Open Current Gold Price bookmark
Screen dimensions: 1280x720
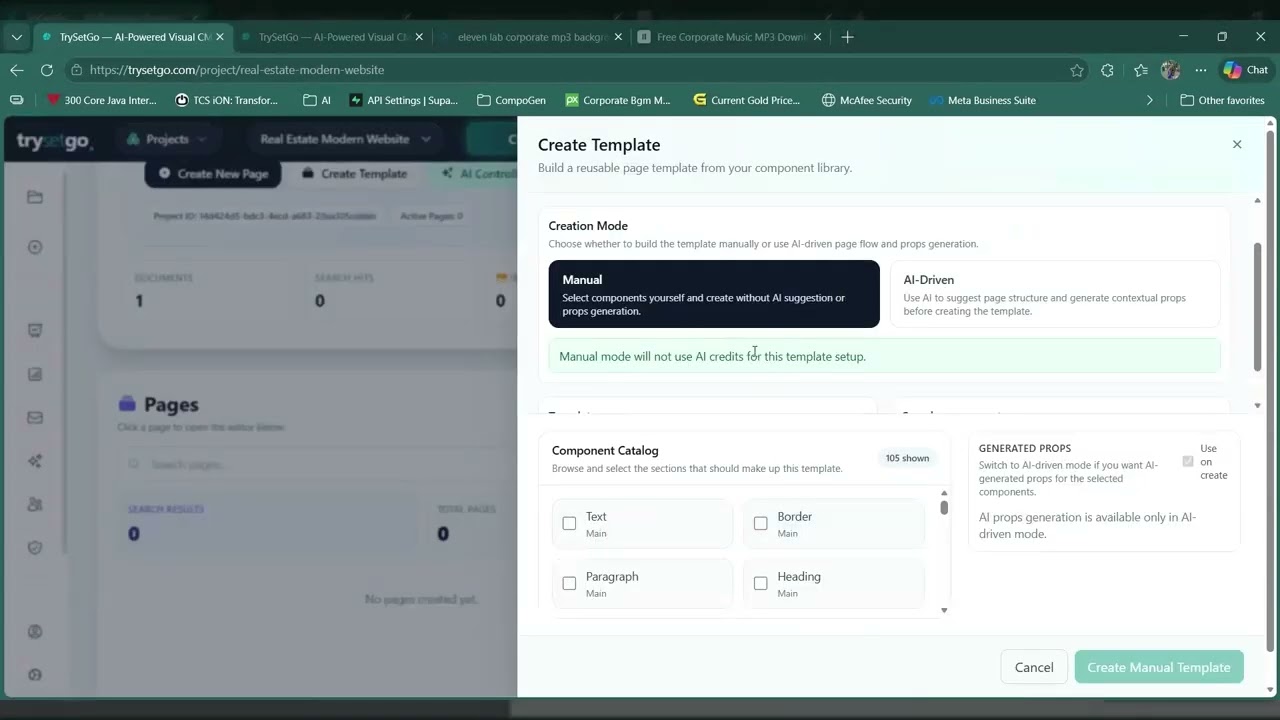[x=747, y=100]
